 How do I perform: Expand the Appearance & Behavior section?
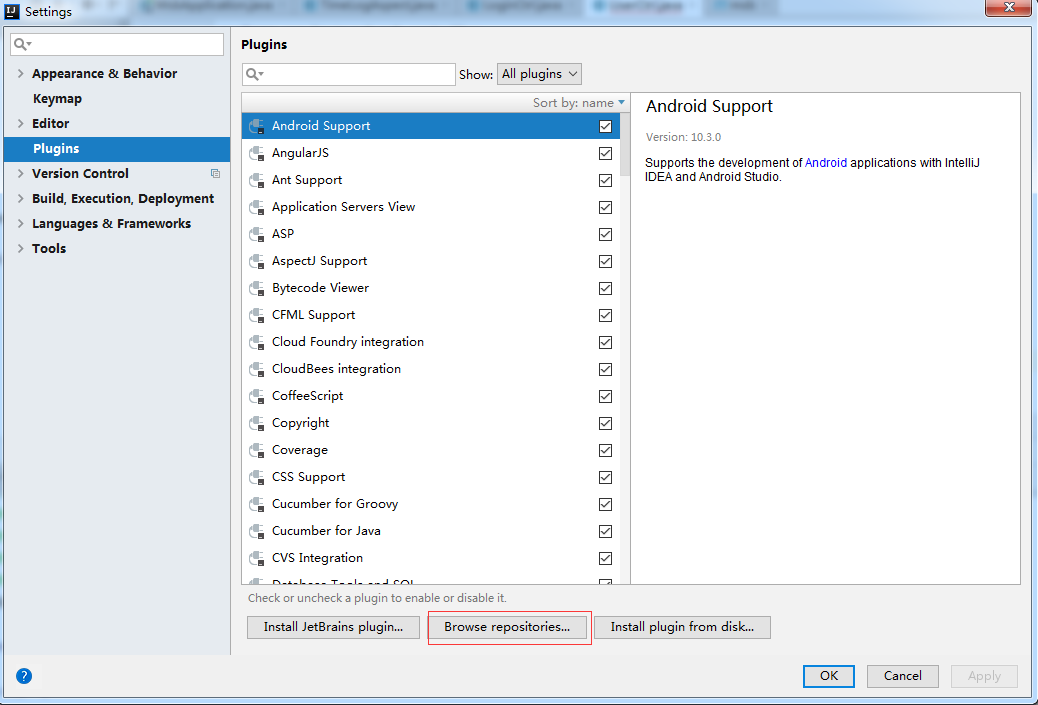click(21, 74)
